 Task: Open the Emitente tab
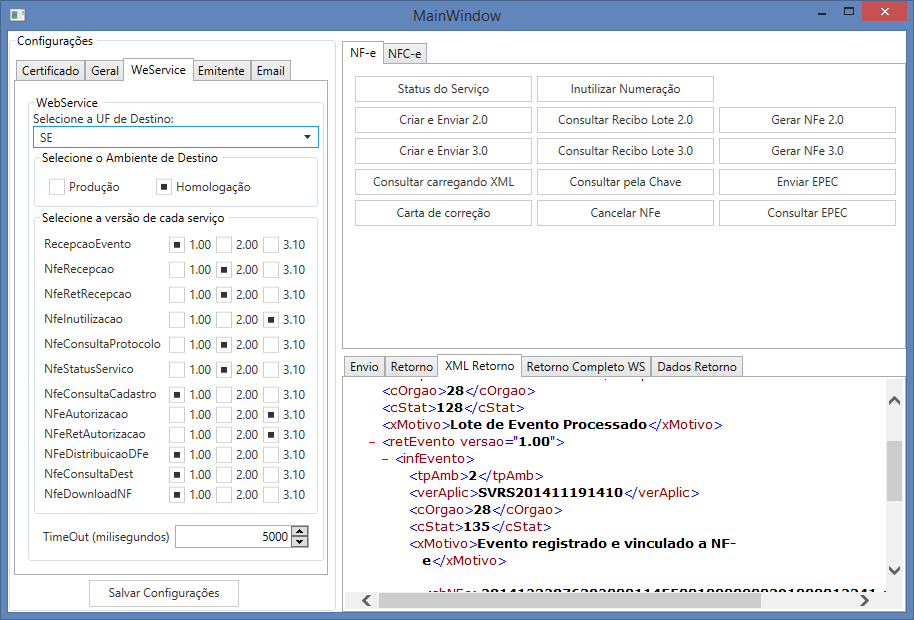pyautogui.click(x=221, y=71)
